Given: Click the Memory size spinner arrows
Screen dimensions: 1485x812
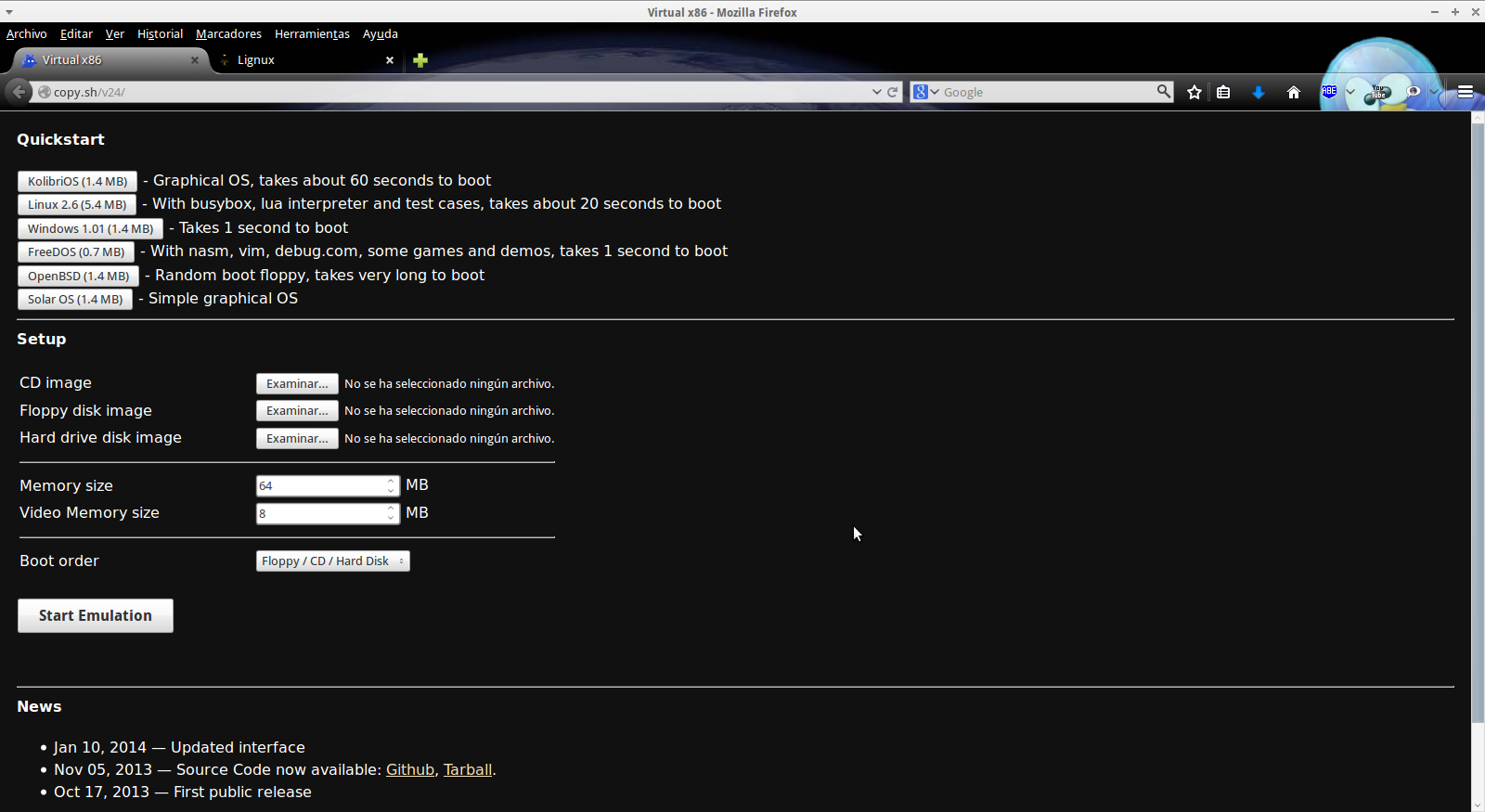Looking at the screenshot, I should click(392, 486).
